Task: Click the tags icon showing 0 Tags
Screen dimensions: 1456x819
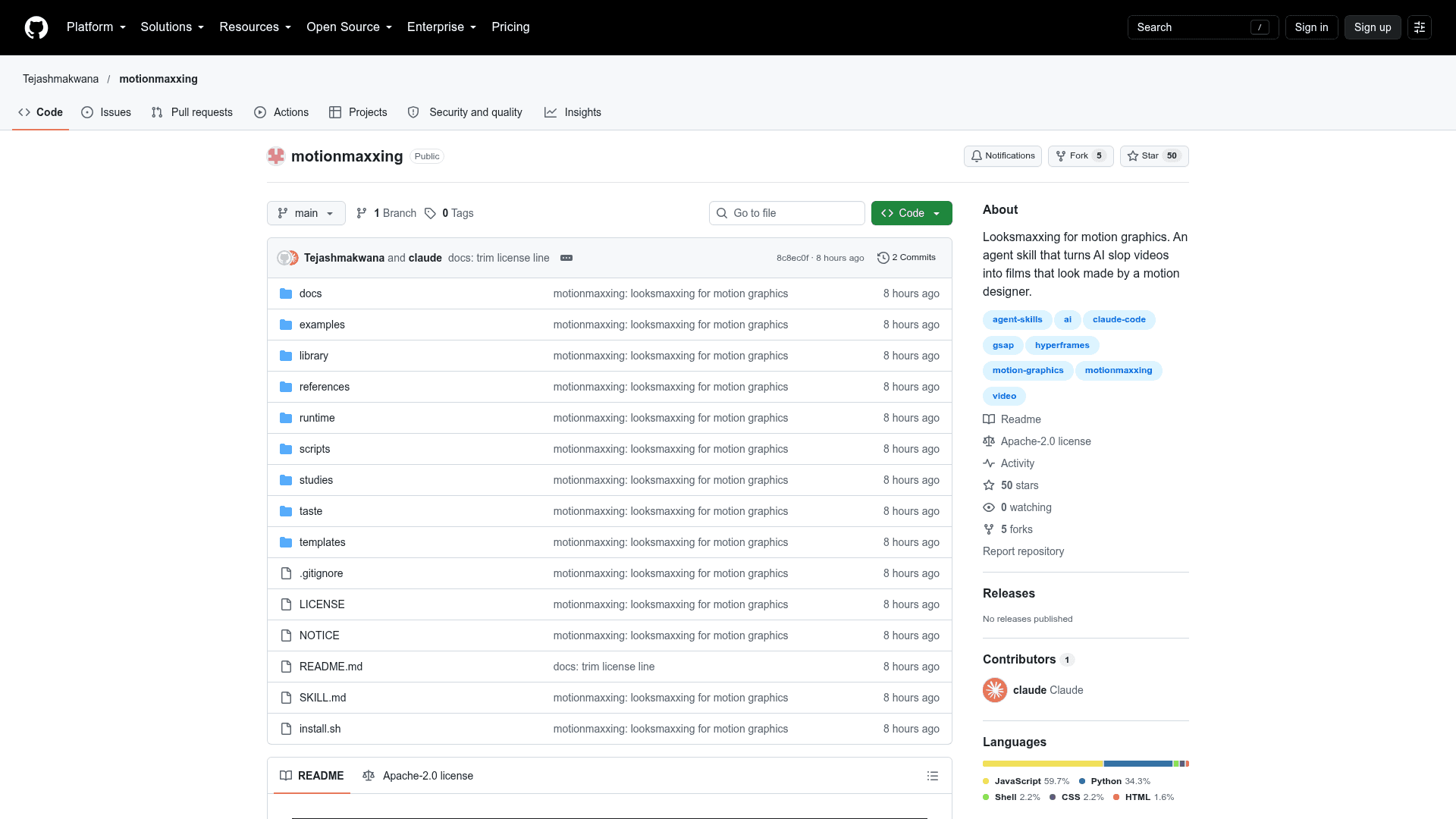Action: coord(430,213)
